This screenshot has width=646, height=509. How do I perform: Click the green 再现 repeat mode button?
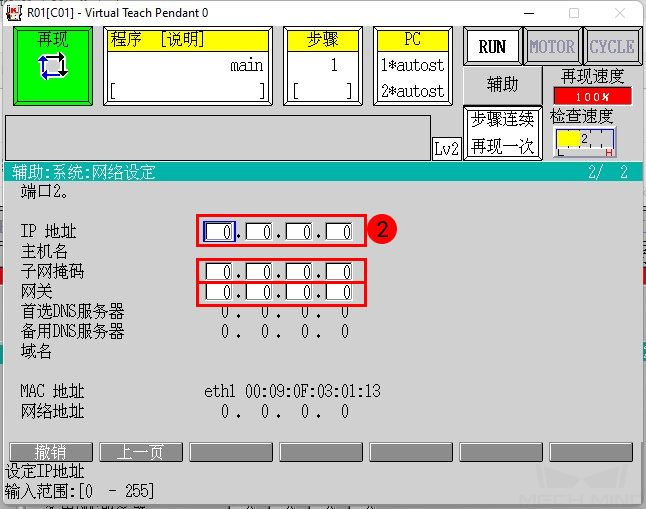pos(53,66)
